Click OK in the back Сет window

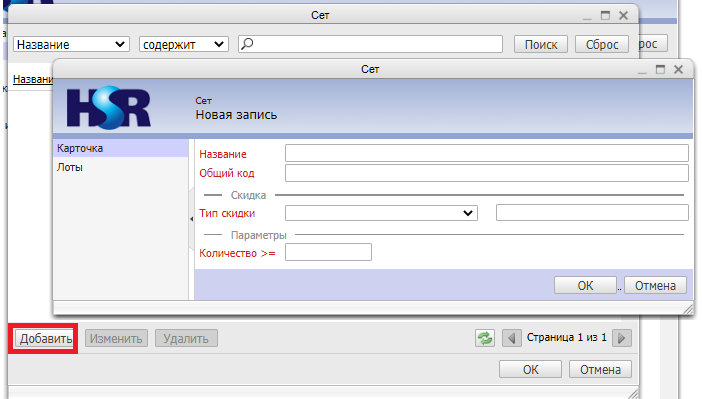click(531, 369)
